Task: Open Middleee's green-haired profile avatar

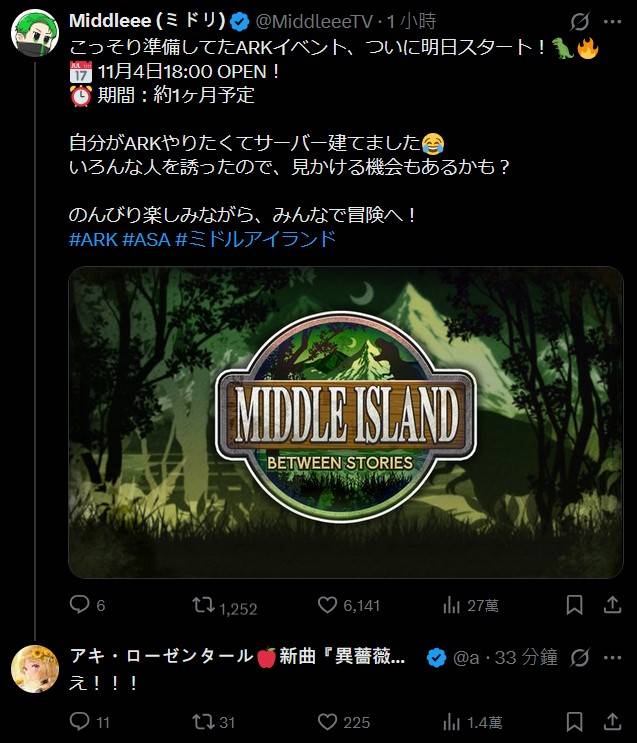Action: pos(35,33)
